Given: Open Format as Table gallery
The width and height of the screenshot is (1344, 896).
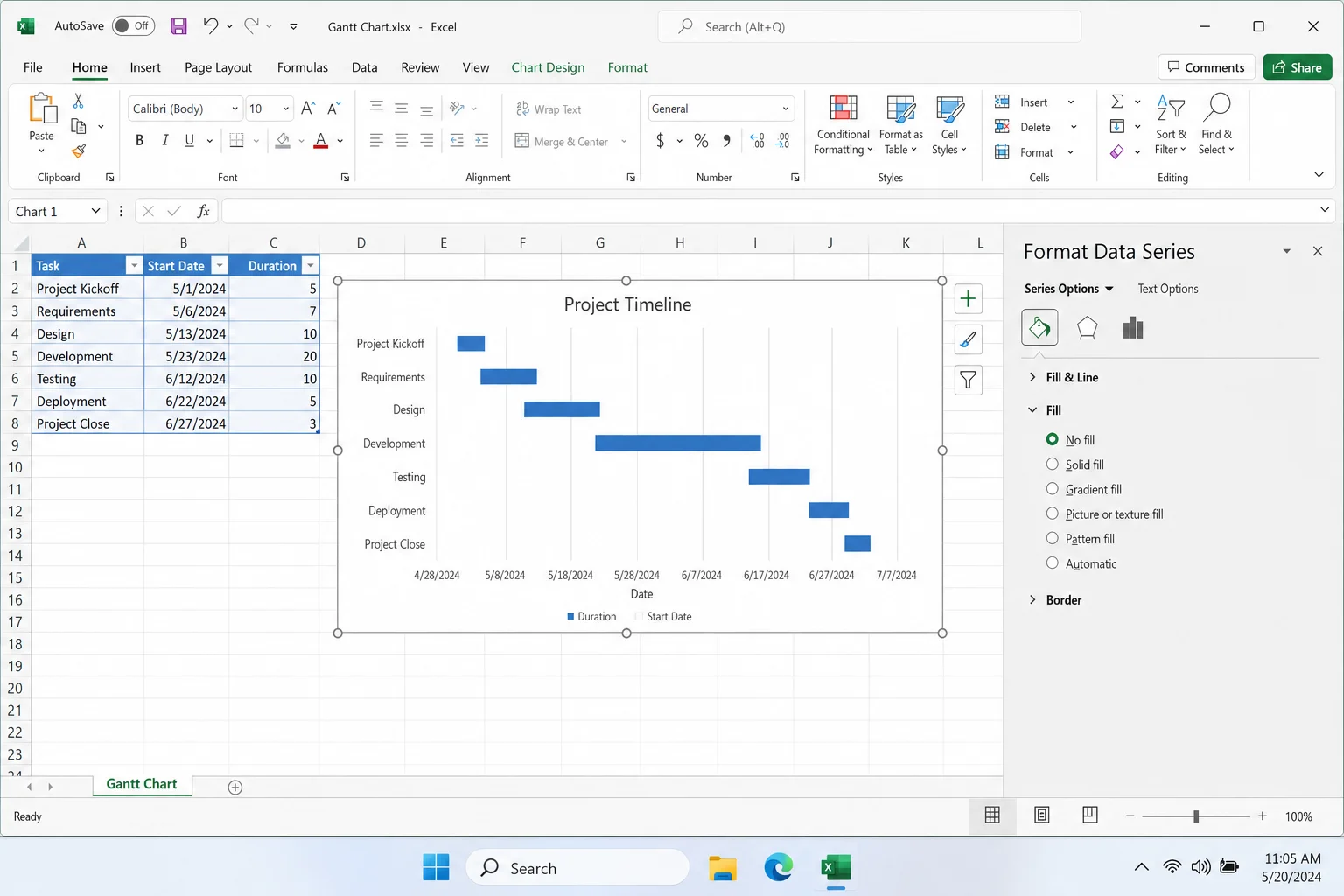Looking at the screenshot, I should point(900,125).
